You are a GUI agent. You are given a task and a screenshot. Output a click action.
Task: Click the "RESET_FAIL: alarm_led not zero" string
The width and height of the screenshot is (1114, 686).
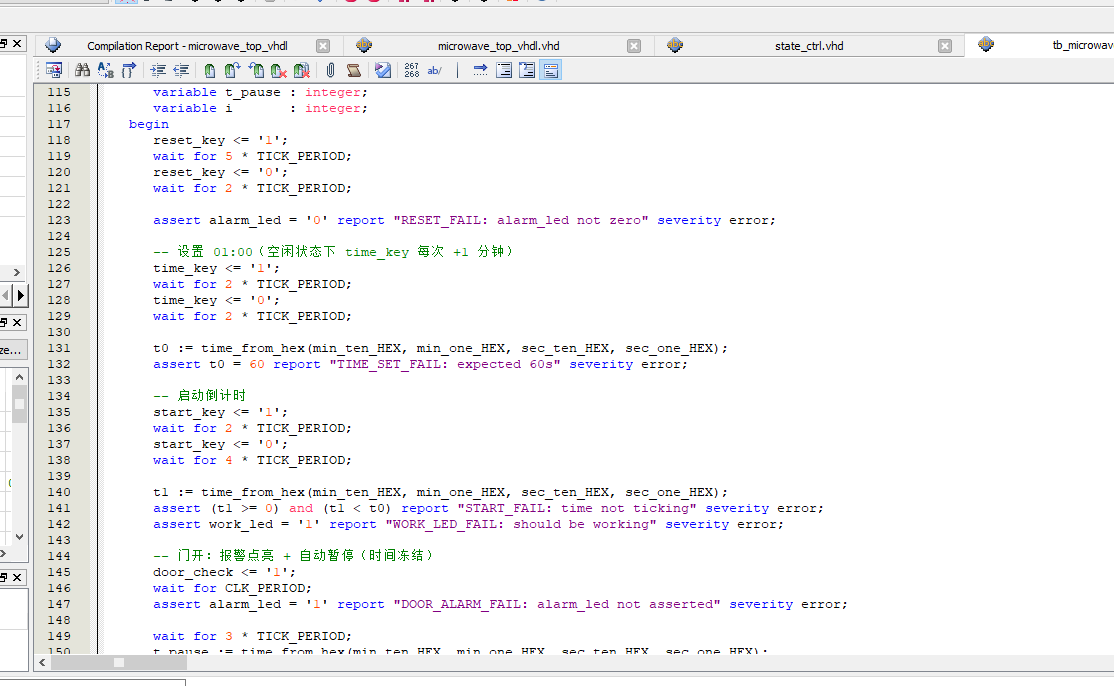click(x=521, y=220)
